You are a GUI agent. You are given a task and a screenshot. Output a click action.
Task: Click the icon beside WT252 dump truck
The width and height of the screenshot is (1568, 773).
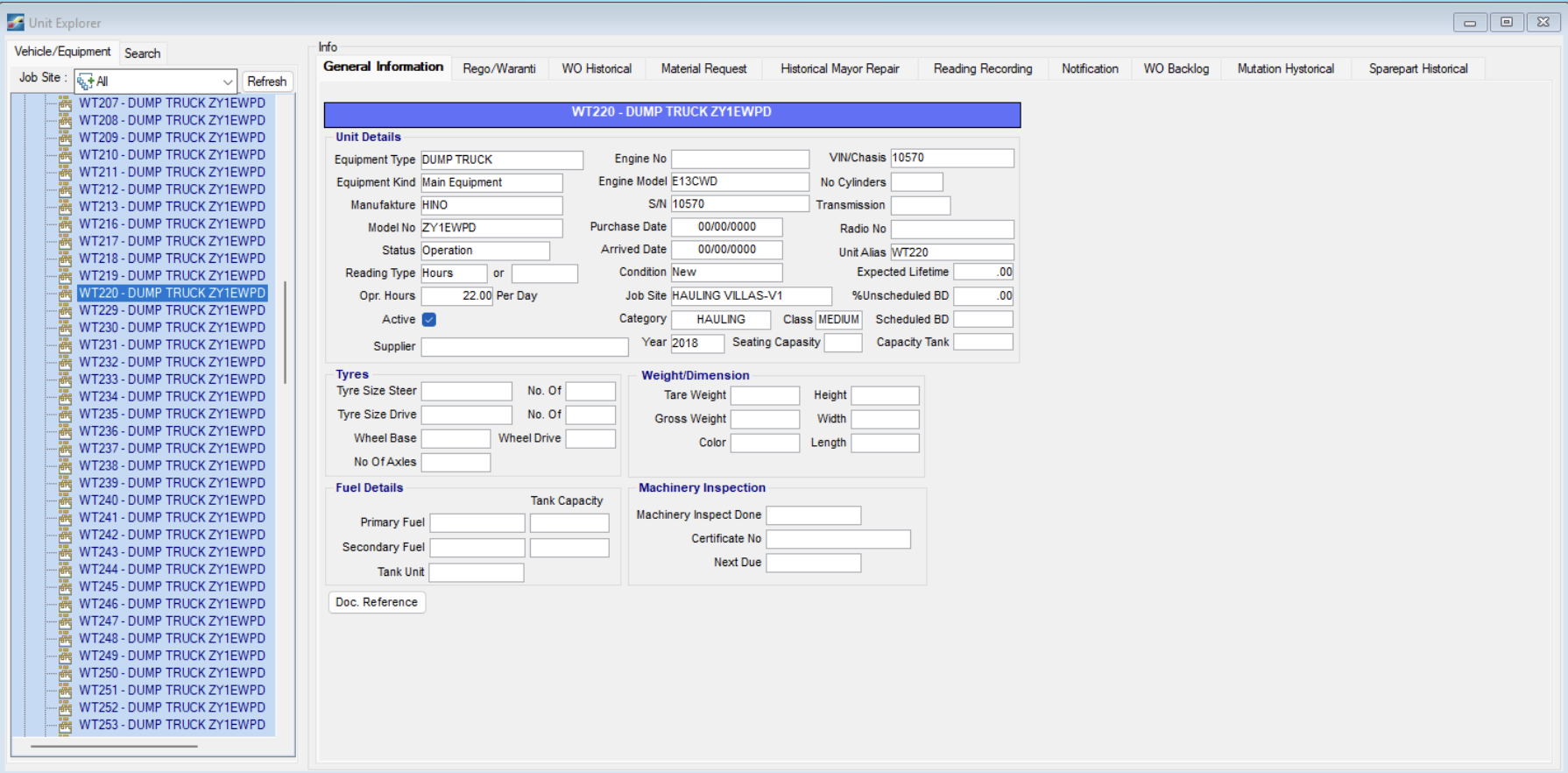(x=65, y=707)
